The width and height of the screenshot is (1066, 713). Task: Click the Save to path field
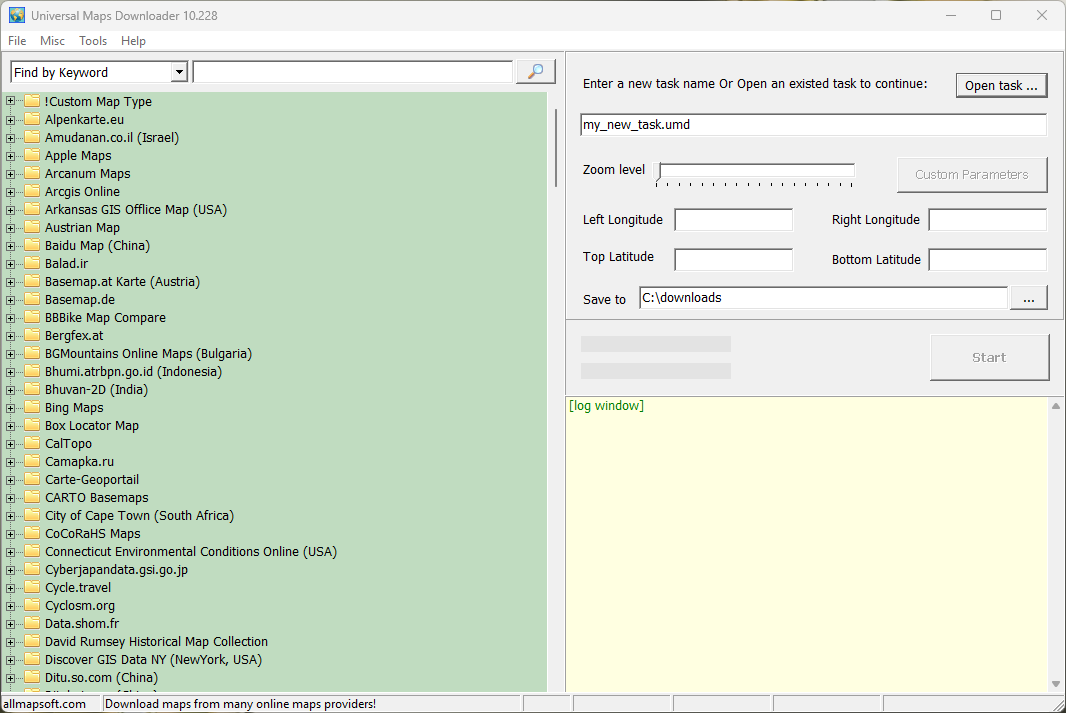pos(823,298)
